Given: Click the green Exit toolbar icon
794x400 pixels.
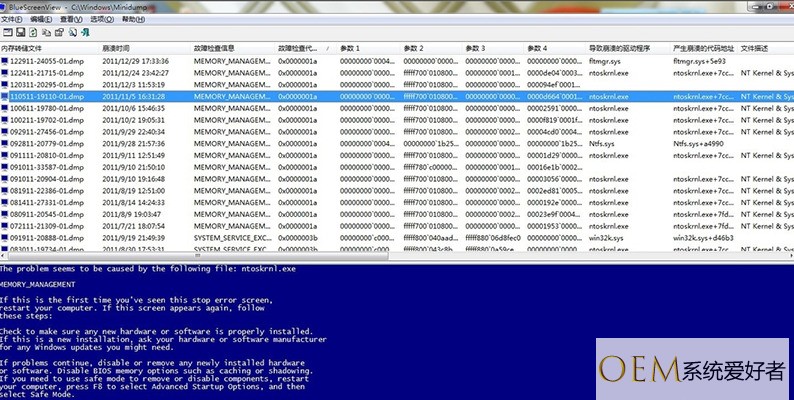Looking at the screenshot, I should coord(85,32).
